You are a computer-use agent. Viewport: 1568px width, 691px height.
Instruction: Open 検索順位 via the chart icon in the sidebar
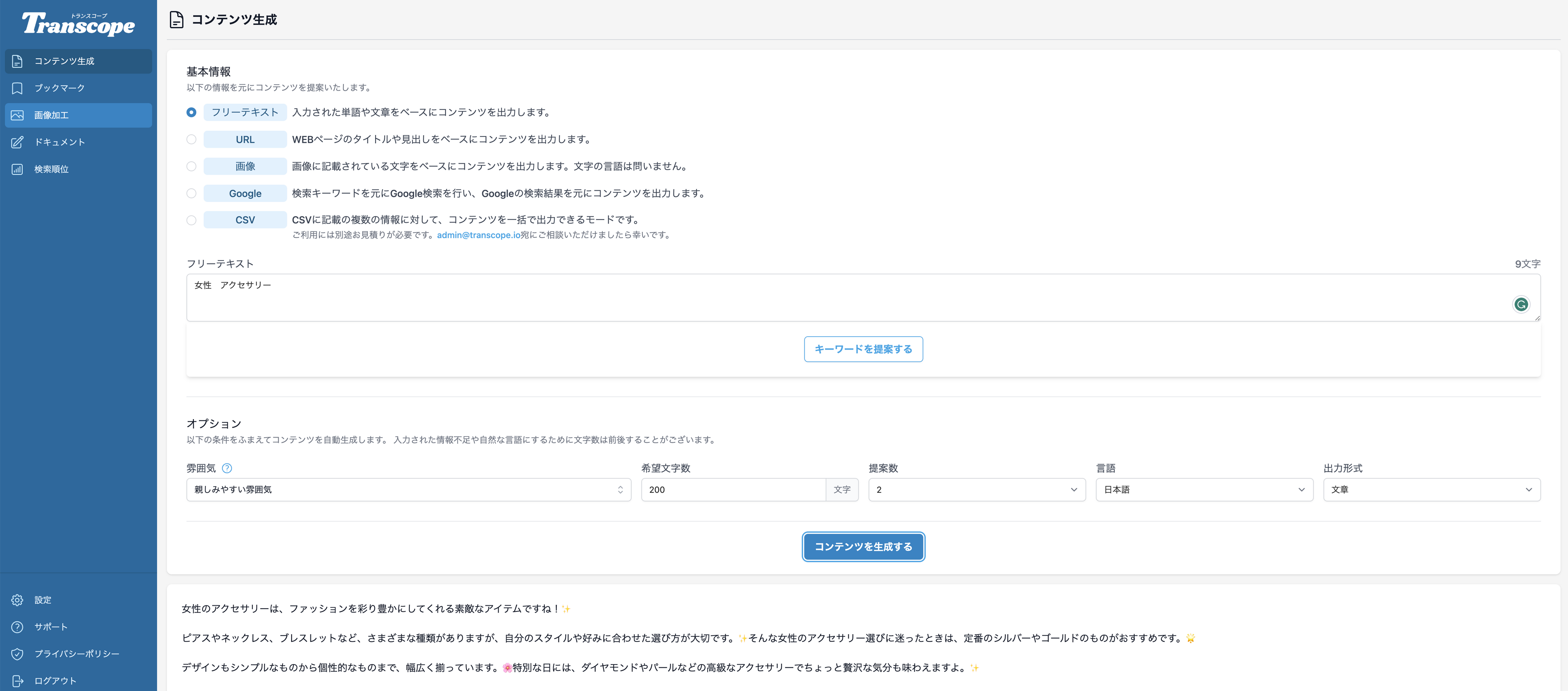(x=17, y=169)
